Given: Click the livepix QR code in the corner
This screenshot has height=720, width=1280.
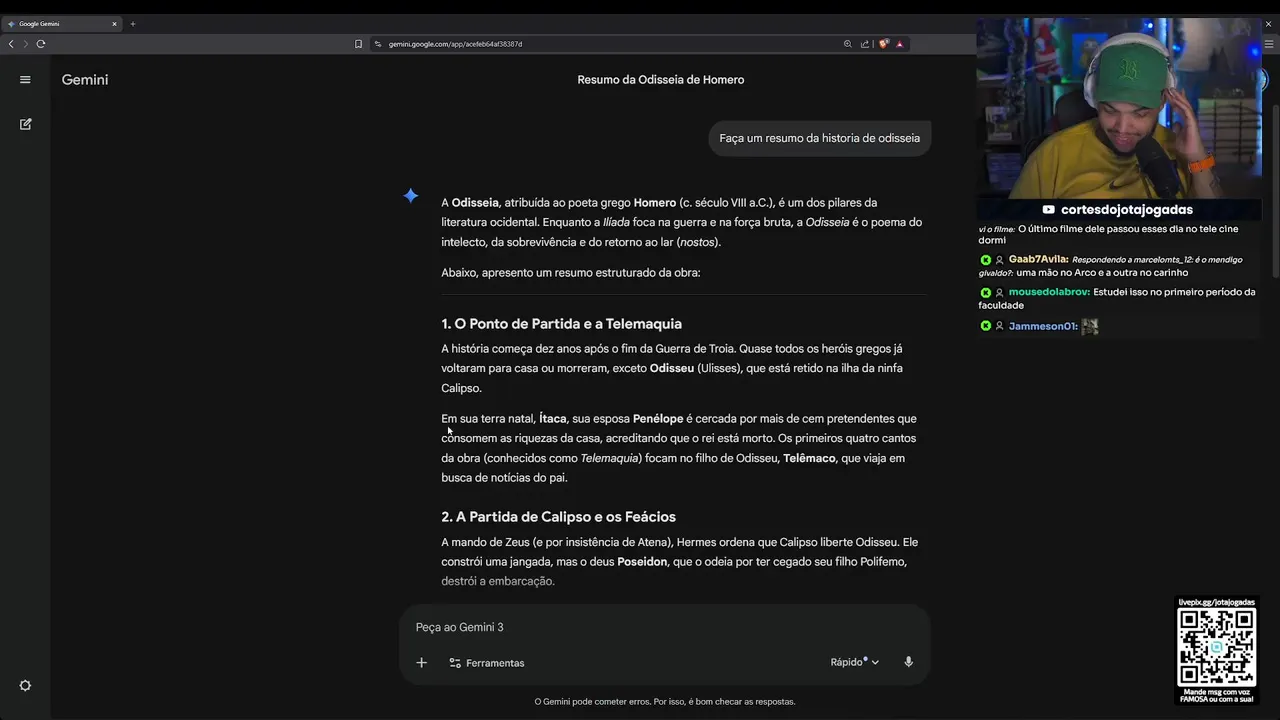Looking at the screenshot, I should [1216, 647].
